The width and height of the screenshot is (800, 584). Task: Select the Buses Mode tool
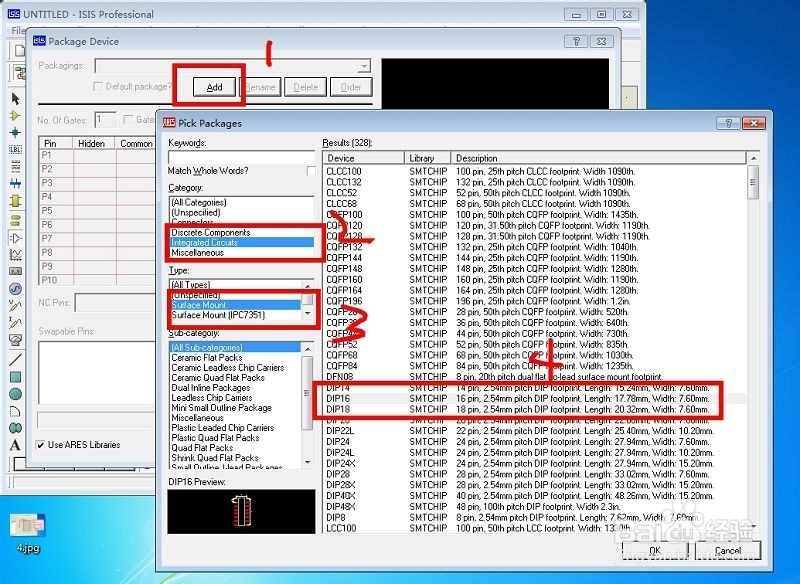click(x=15, y=183)
